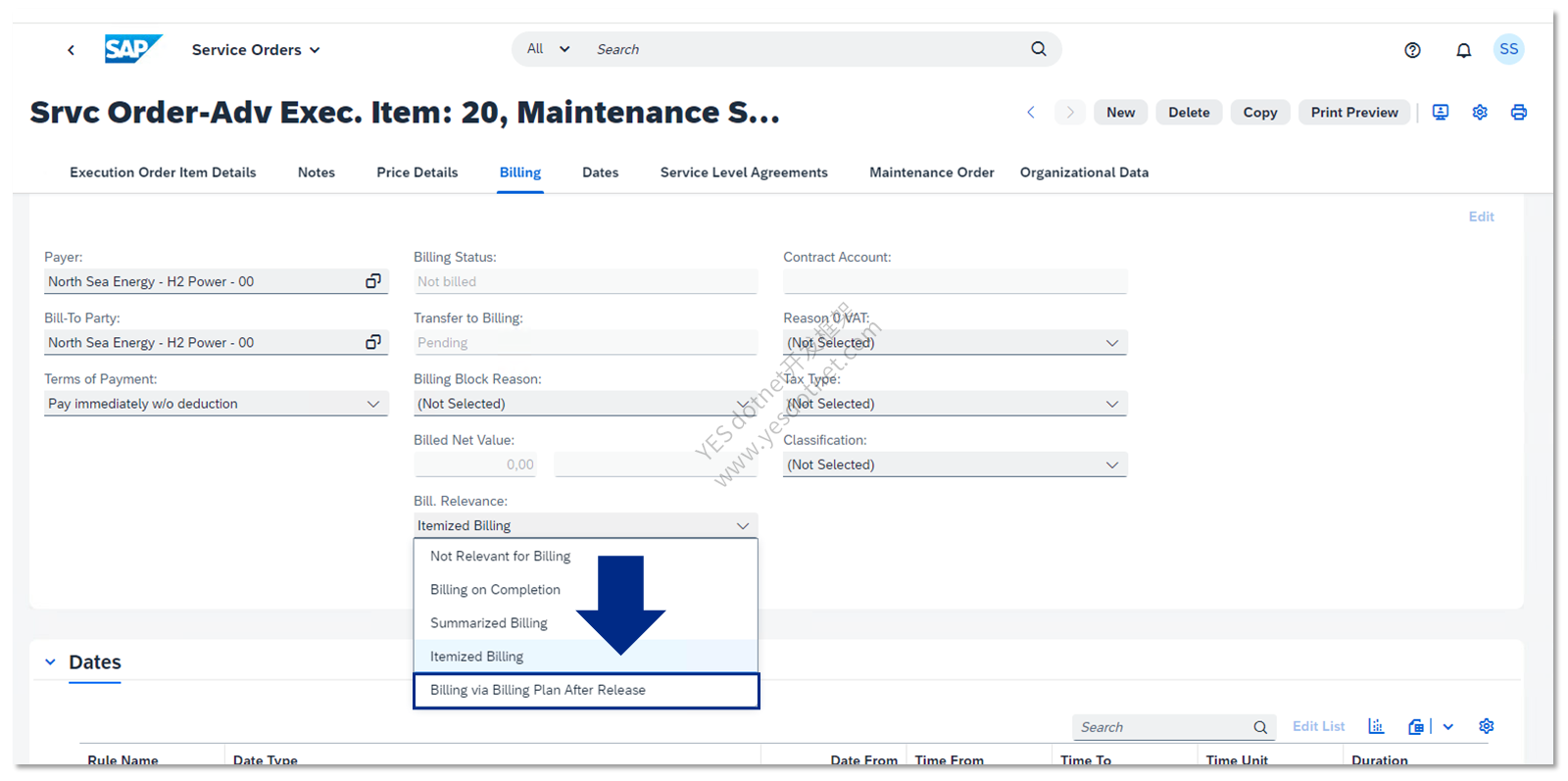
Task: Open page personalization gear icon
Action: pyautogui.click(x=1480, y=113)
